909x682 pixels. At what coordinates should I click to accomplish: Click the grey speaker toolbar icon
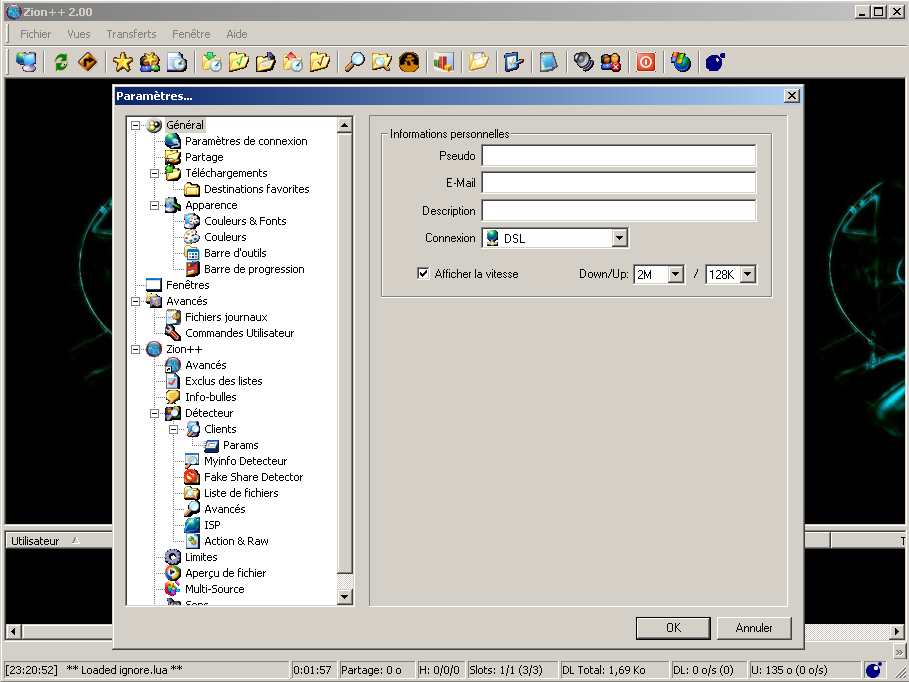point(583,62)
